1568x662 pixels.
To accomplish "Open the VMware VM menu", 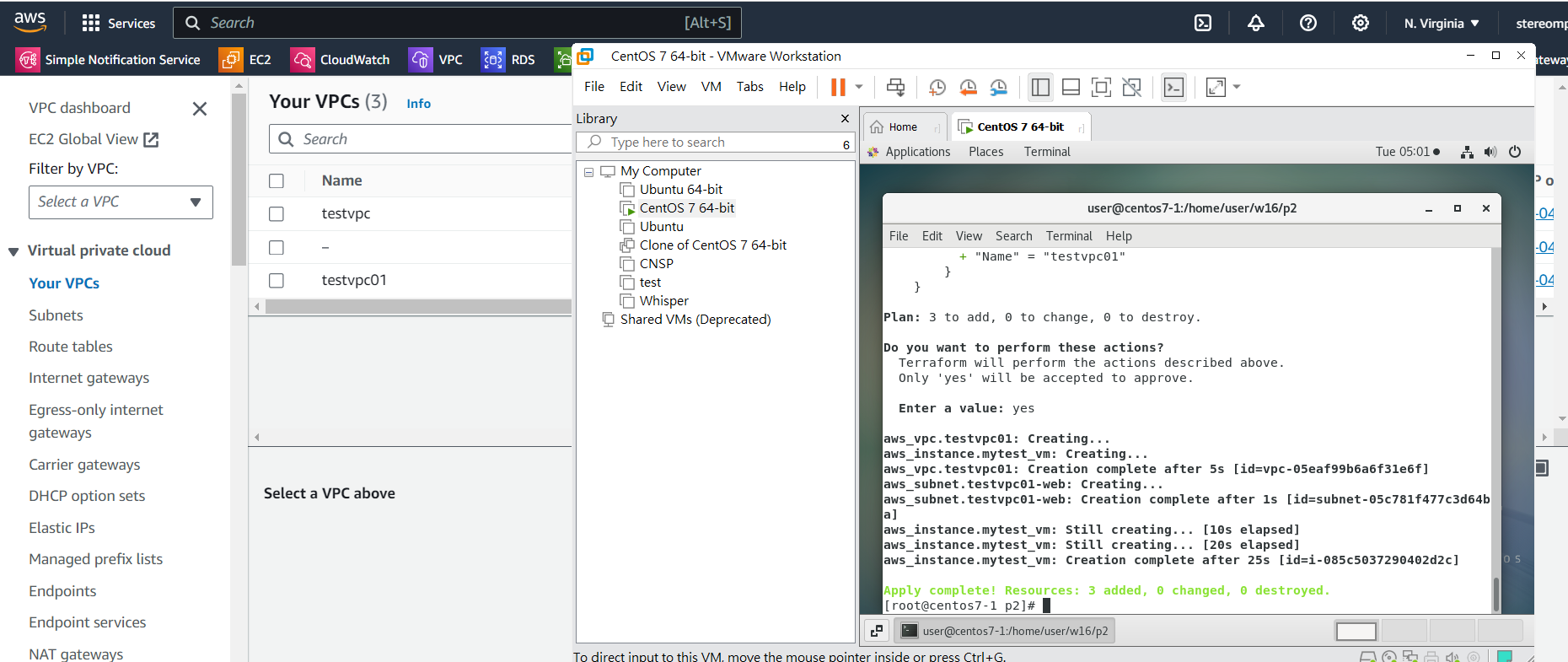I will click(x=712, y=87).
